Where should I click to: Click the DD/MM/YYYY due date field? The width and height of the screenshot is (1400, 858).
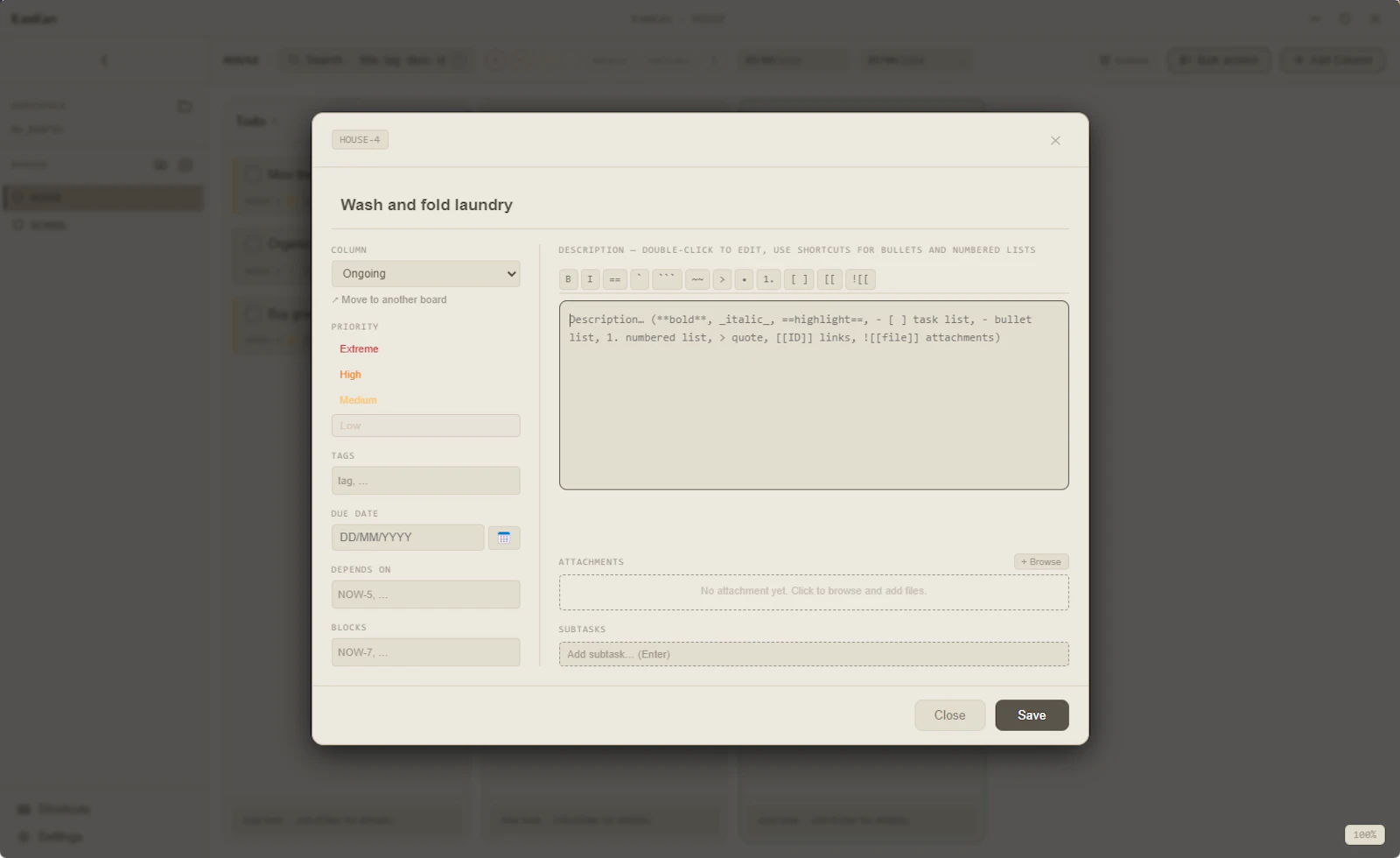(x=408, y=538)
